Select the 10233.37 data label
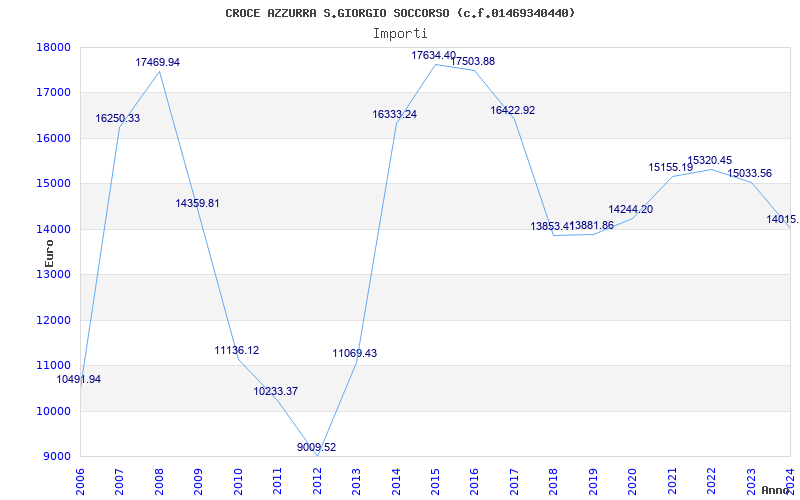 click(x=276, y=391)
